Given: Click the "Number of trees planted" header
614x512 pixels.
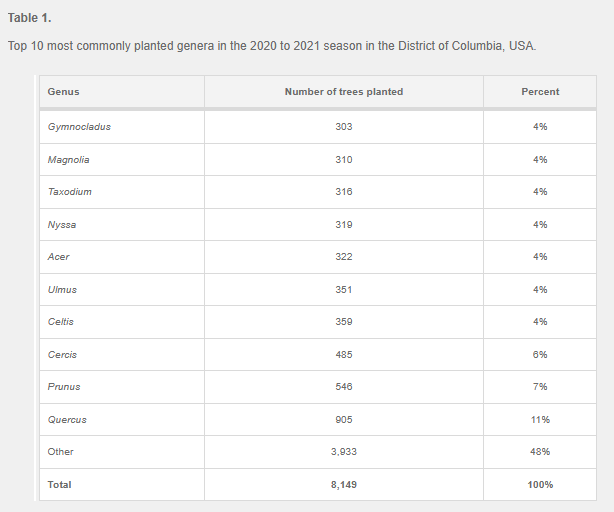Looking at the screenshot, I should (344, 92).
